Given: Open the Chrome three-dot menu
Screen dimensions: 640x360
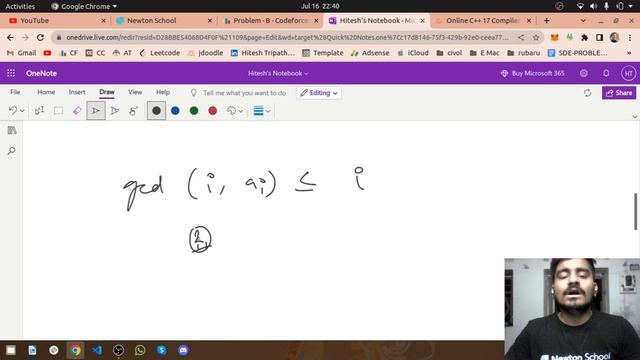Looking at the screenshot, I should click(x=630, y=38).
